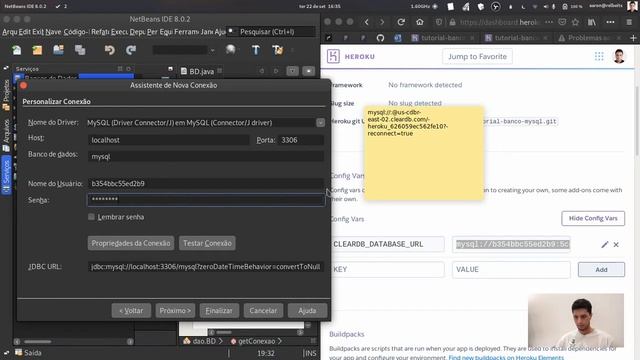
Task: Click the Host field containing localhost
Action: [168, 140]
